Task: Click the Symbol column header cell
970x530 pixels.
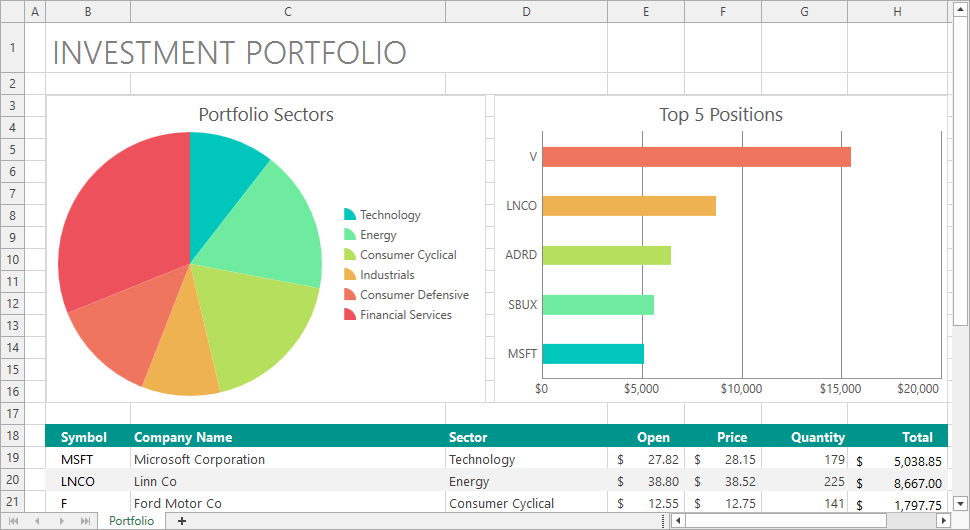Action: click(84, 437)
